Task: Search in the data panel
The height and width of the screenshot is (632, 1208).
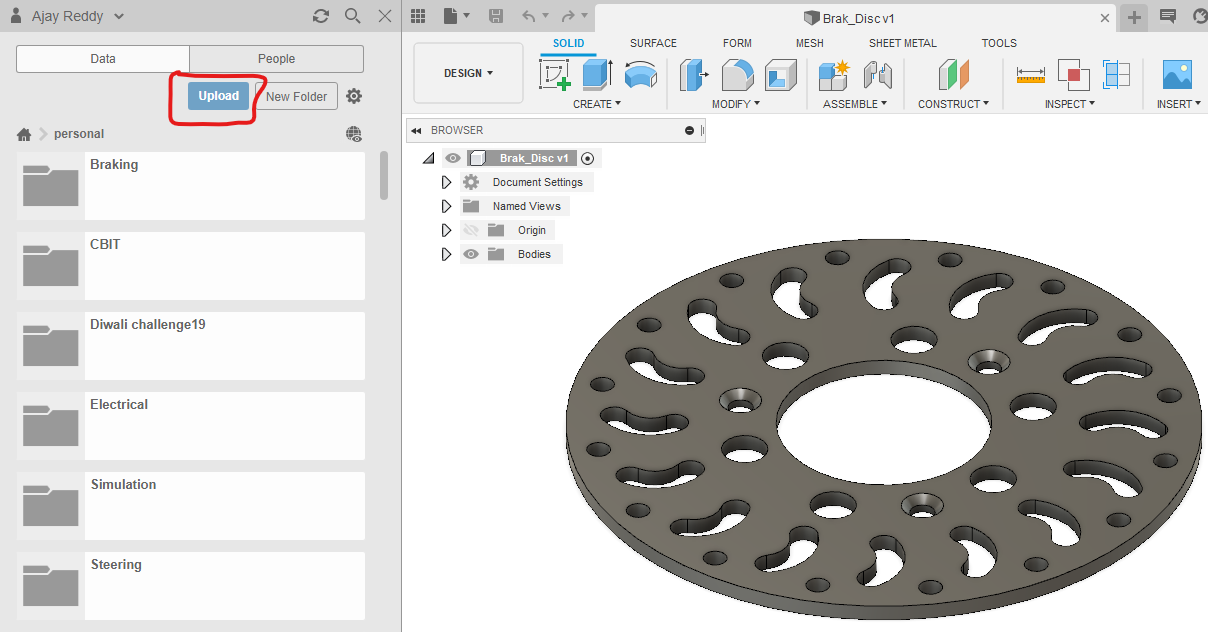Action: [353, 16]
